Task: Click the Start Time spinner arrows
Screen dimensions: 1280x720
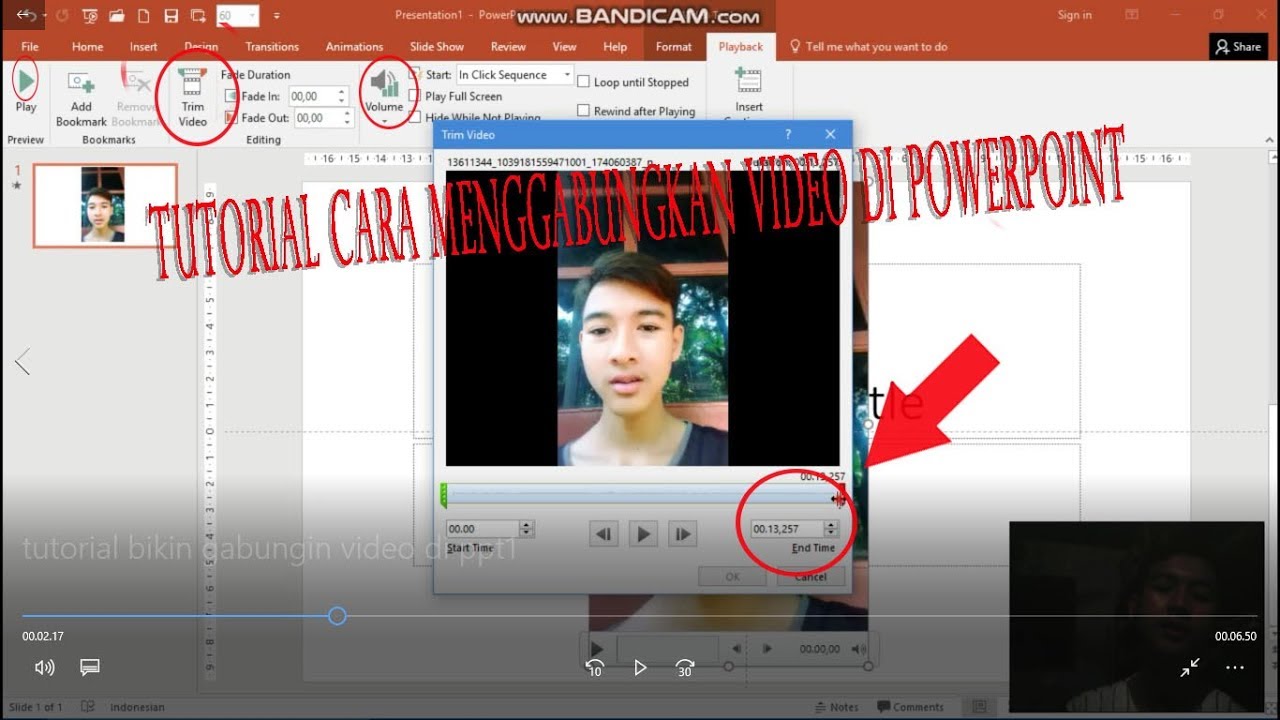Action: 527,529
